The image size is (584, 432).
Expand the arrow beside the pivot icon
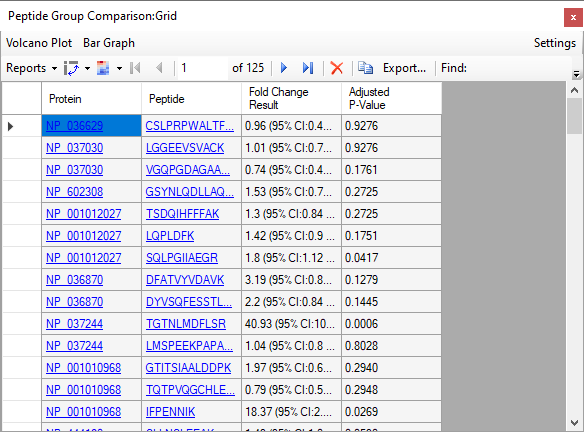[x=88, y=69]
